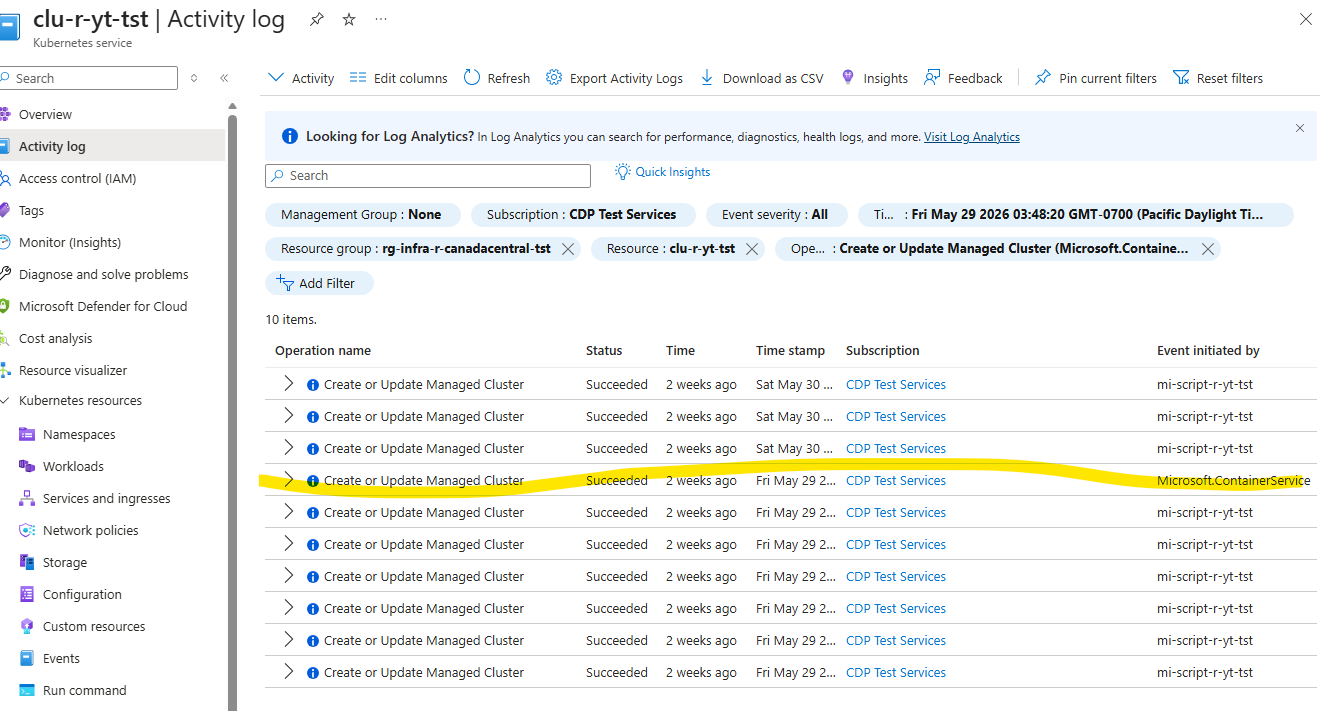Open Microsoft Defender for Cloud
The image size is (1320, 711).
click(103, 306)
